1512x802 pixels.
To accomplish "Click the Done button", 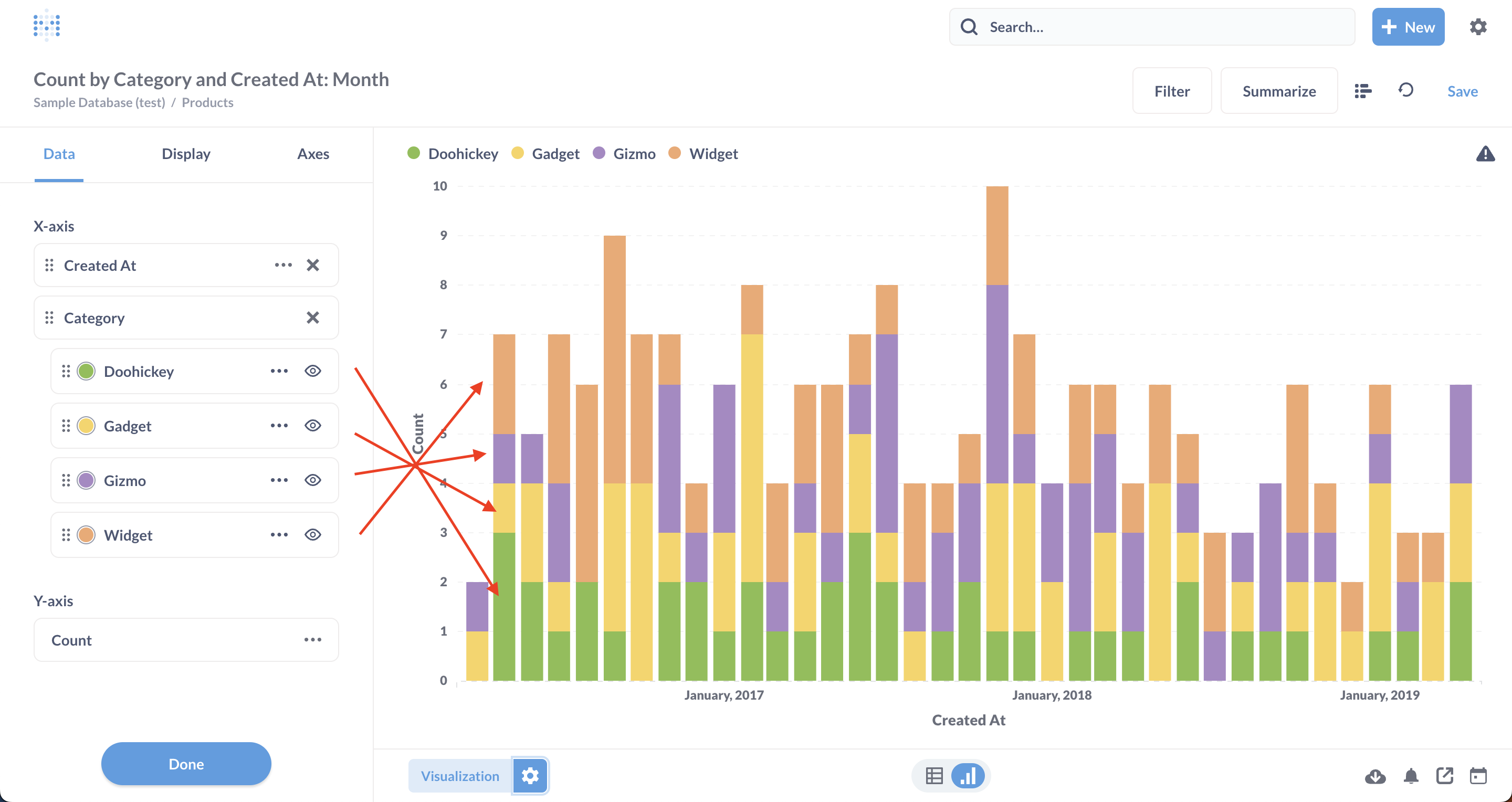I will click(x=186, y=764).
